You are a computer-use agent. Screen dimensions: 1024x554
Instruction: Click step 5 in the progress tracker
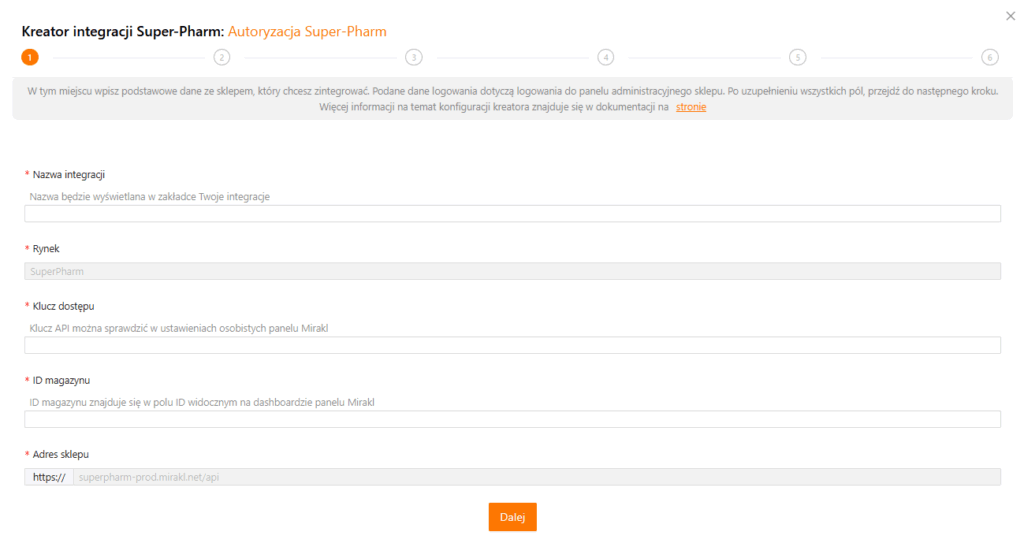[797, 57]
